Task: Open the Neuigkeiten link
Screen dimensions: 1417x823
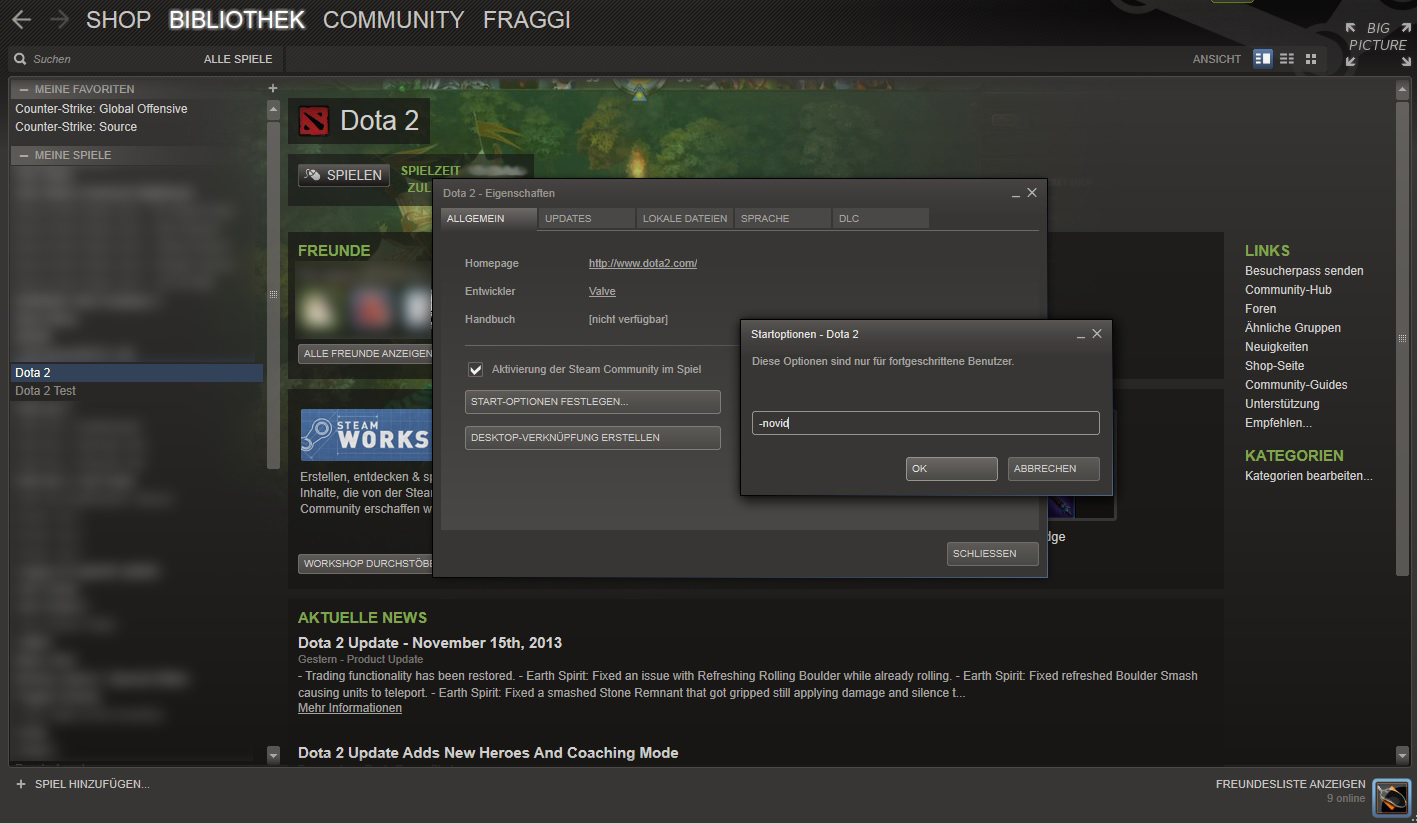Action: point(1276,347)
